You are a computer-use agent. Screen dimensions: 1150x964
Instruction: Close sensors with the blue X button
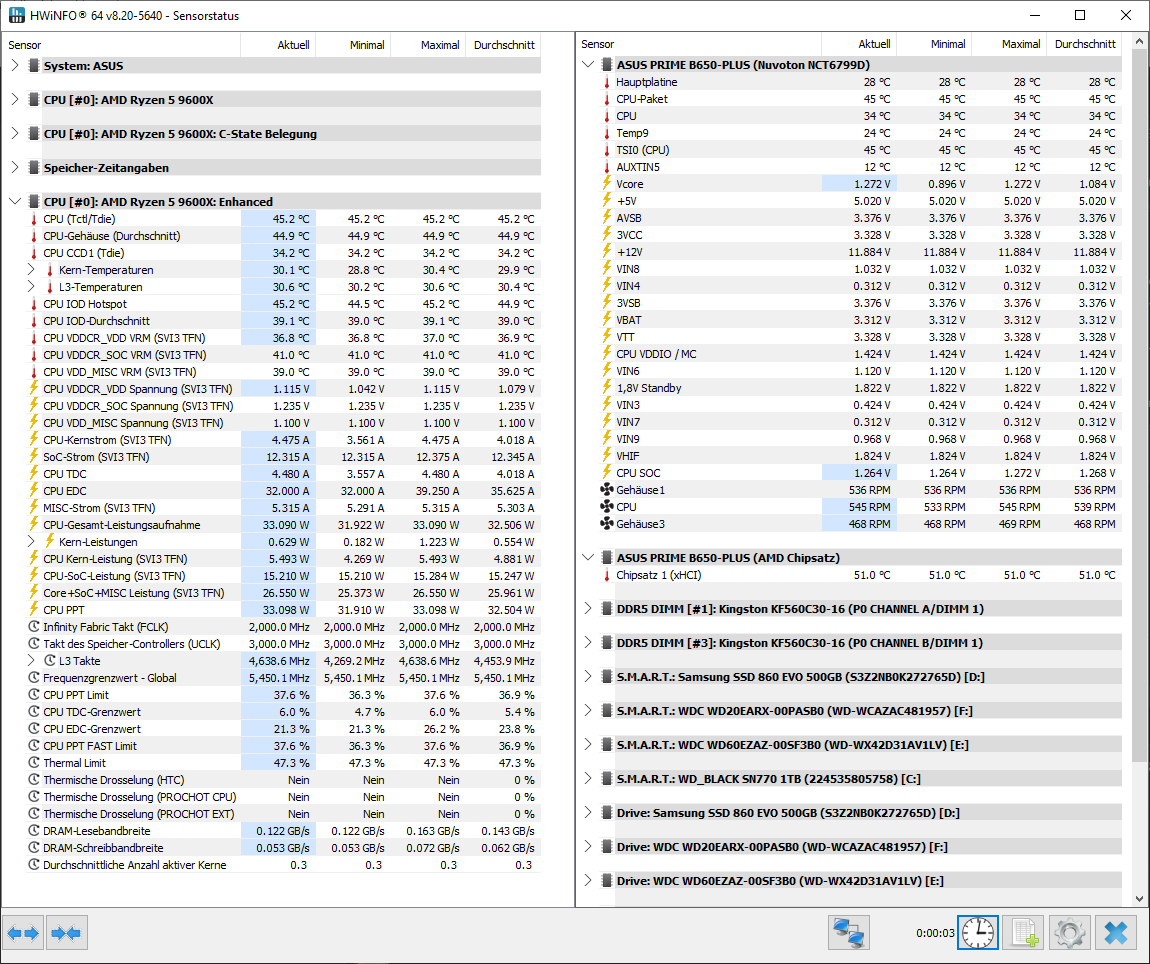tap(1116, 933)
